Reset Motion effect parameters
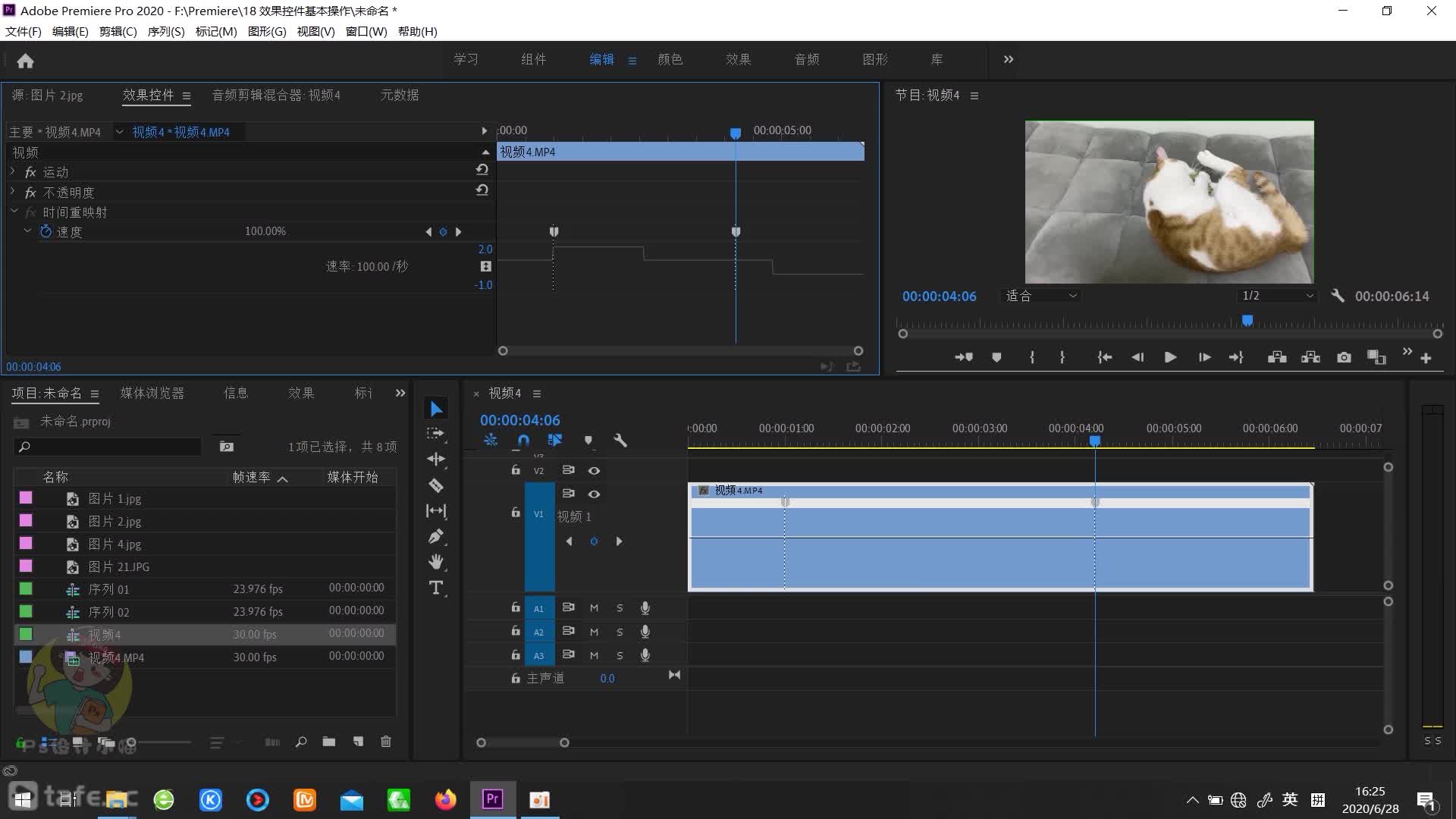 click(x=482, y=170)
